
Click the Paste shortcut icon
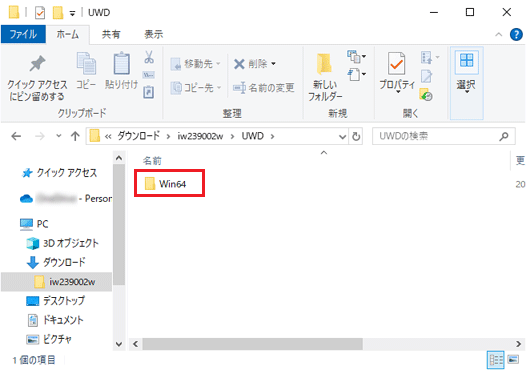149,92
